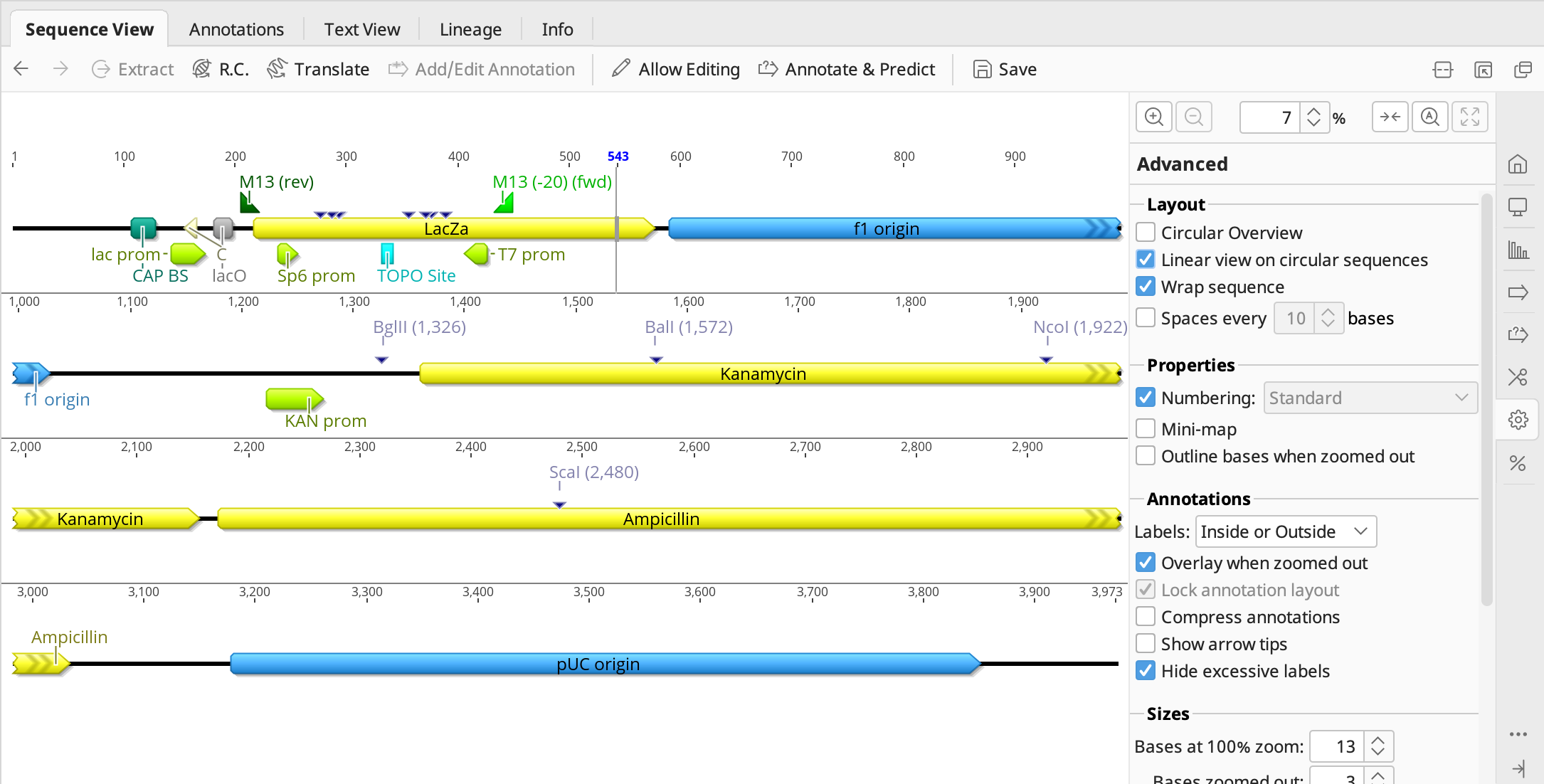Enable the Show arrow tips checkbox

(x=1146, y=644)
